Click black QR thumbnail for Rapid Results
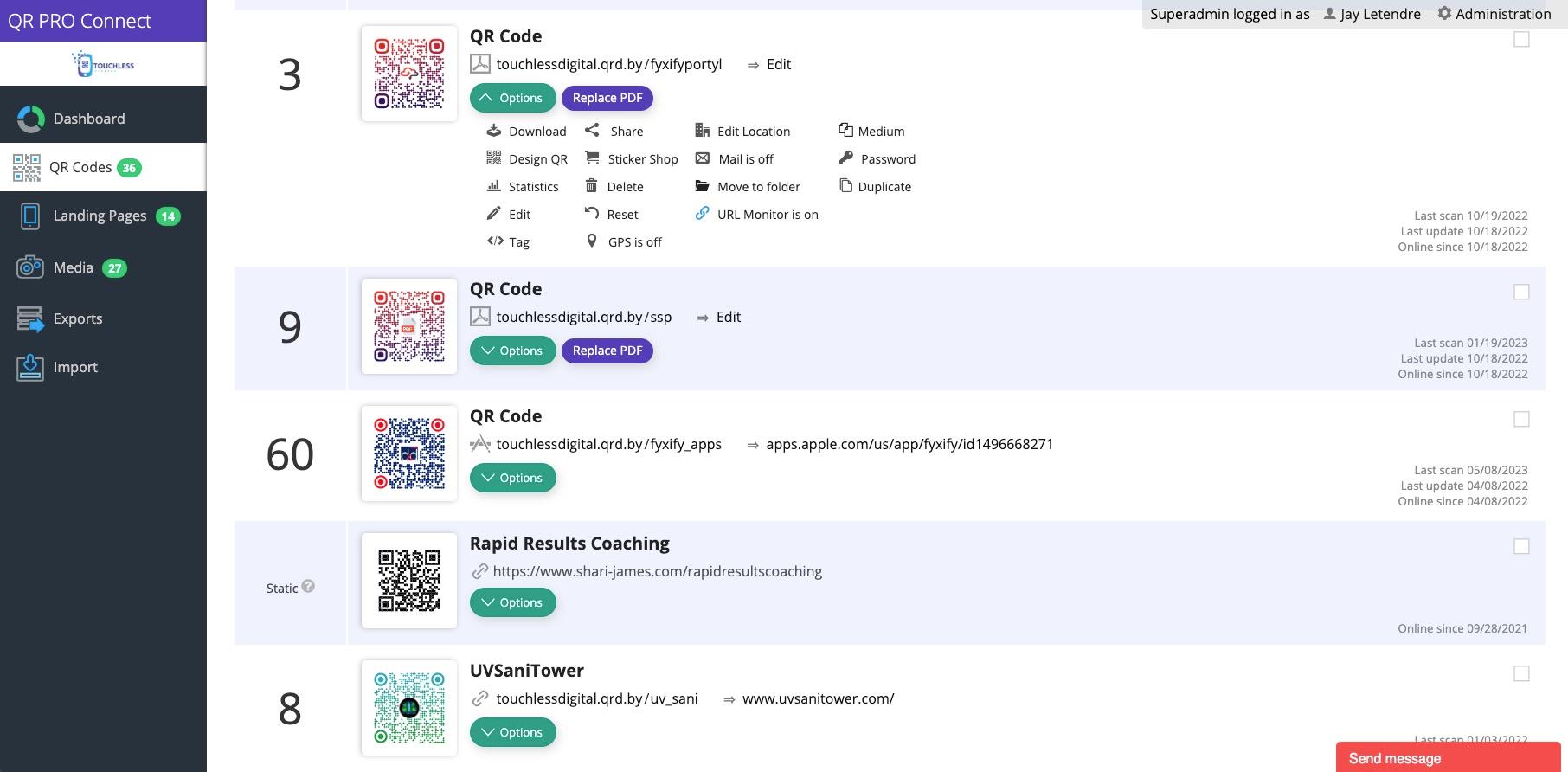Image resolution: width=1568 pixels, height=772 pixels. [409, 581]
